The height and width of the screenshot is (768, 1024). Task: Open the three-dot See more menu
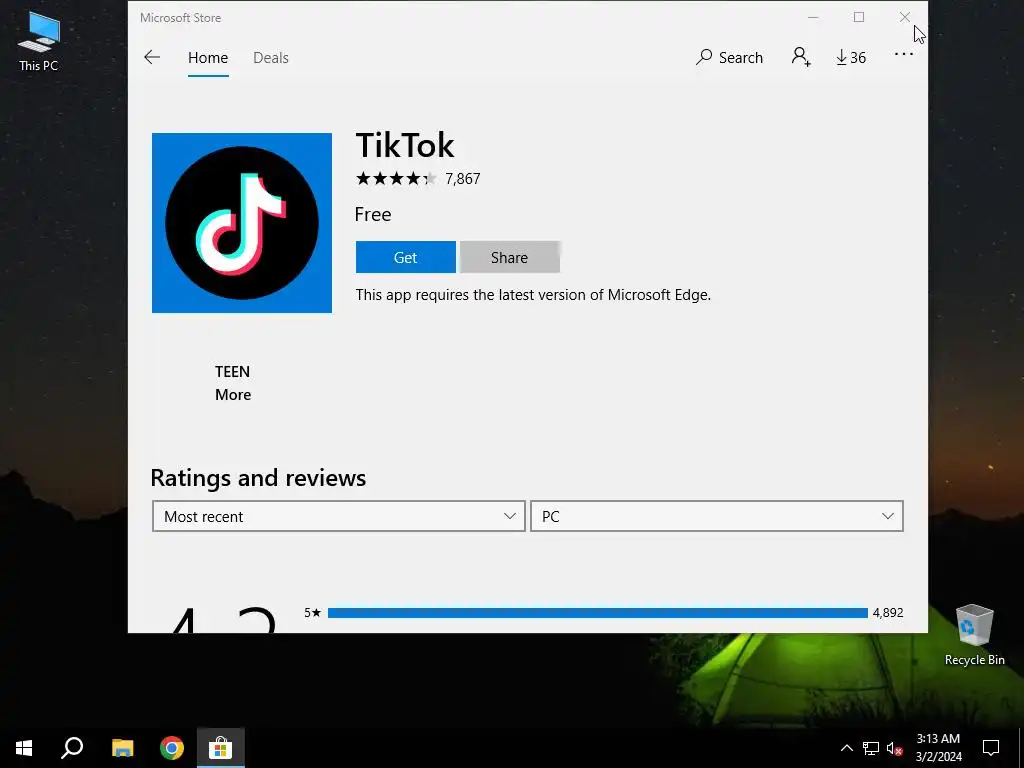(x=904, y=55)
